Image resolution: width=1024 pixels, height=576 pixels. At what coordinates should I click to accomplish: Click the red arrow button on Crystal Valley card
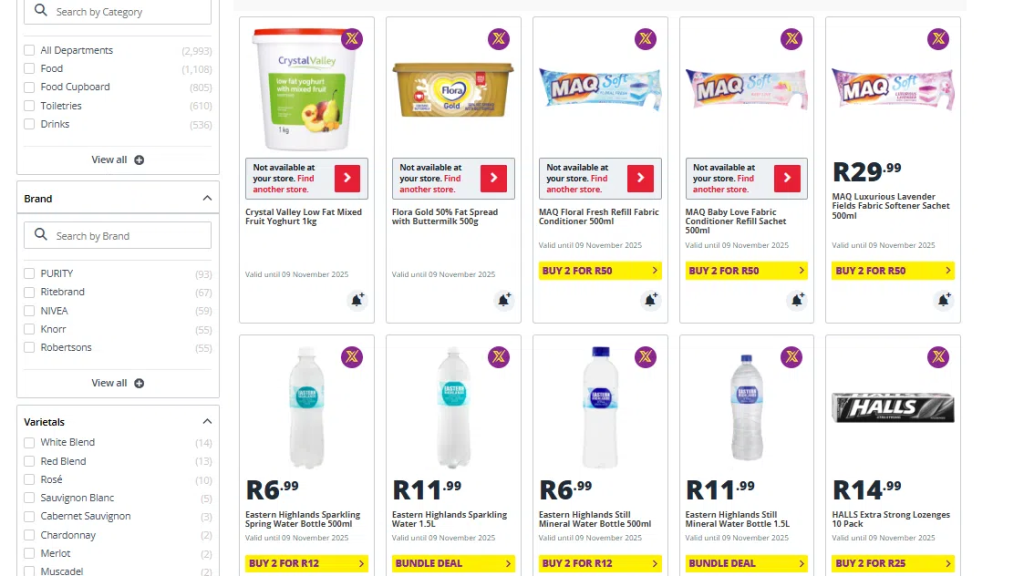pyautogui.click(x=347, y=179)
